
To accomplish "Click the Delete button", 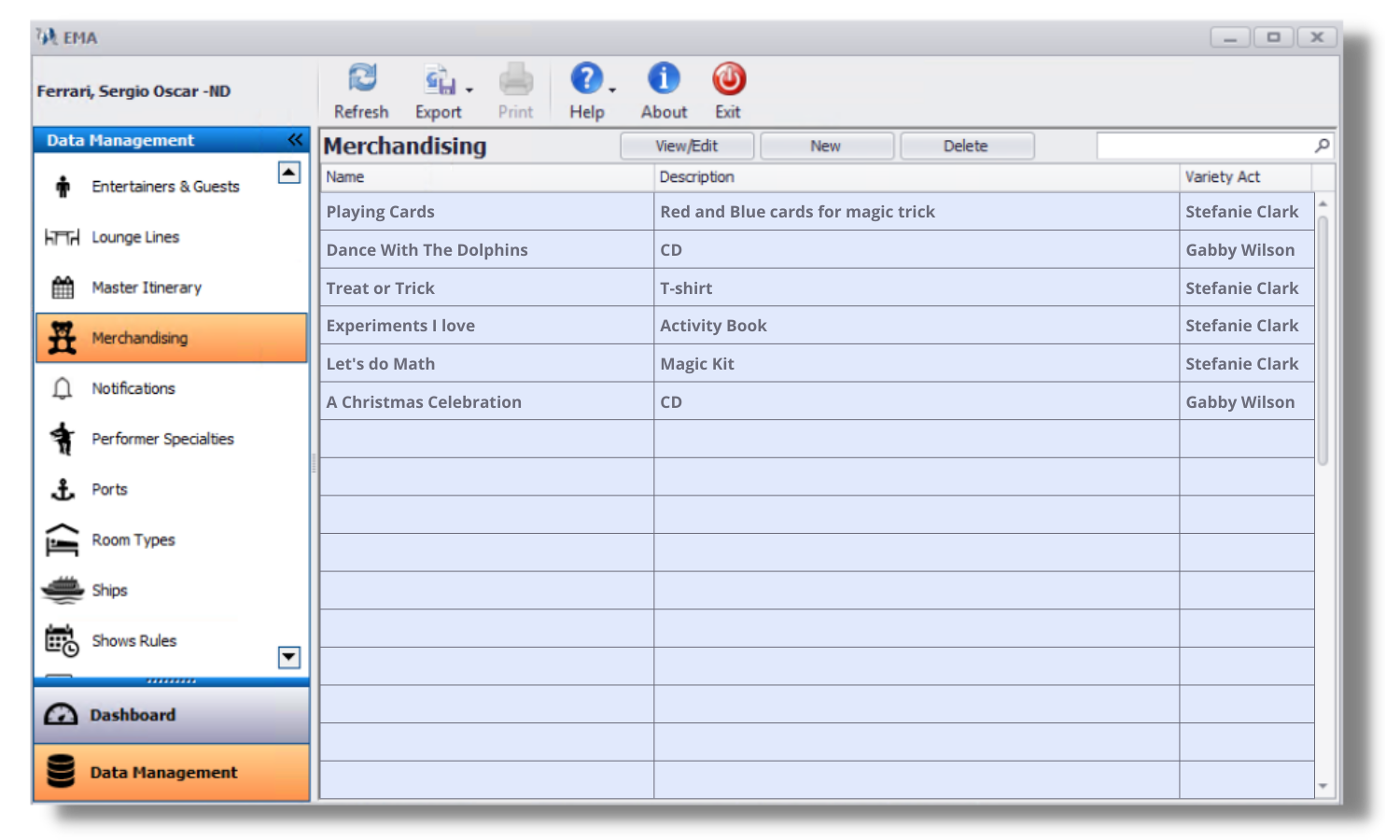I will point(966,146).
